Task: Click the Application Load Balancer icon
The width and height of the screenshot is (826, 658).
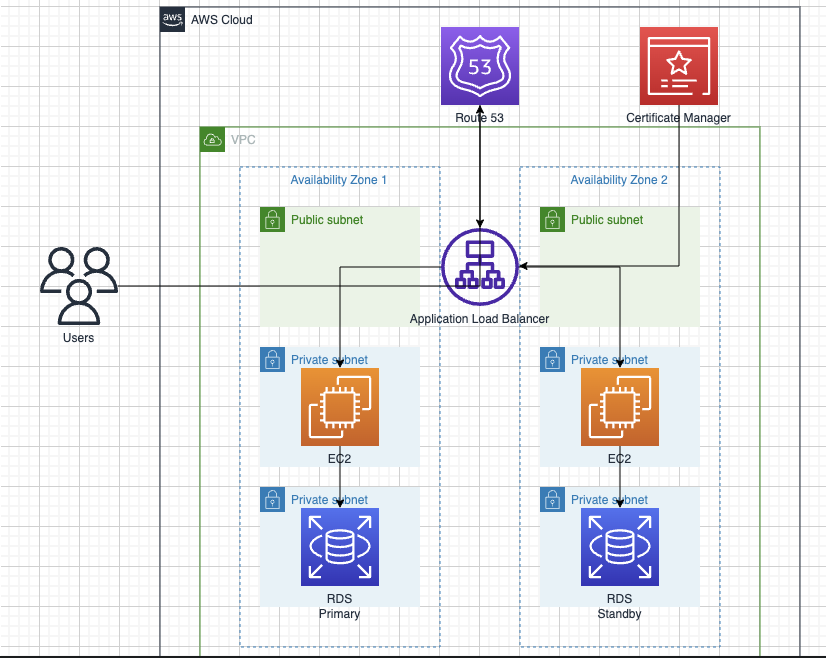Action: click(480, 267)
